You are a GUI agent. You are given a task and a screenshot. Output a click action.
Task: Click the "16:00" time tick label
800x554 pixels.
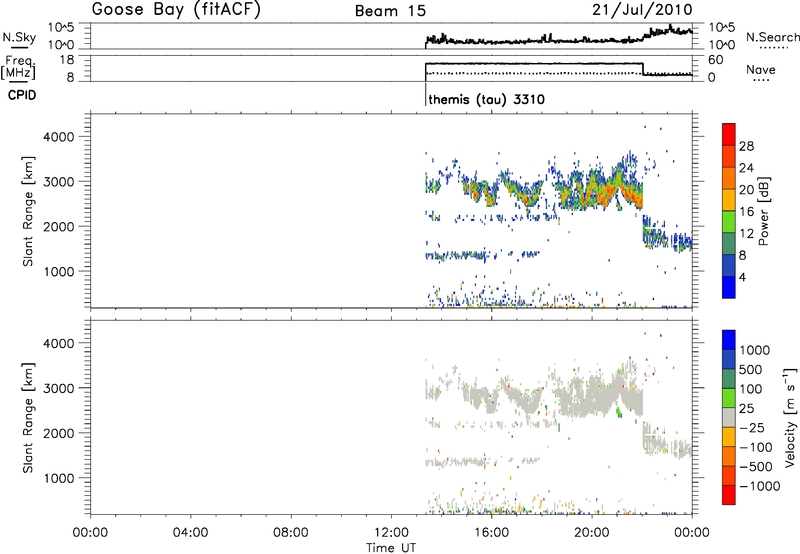click(x=491, y=533)
